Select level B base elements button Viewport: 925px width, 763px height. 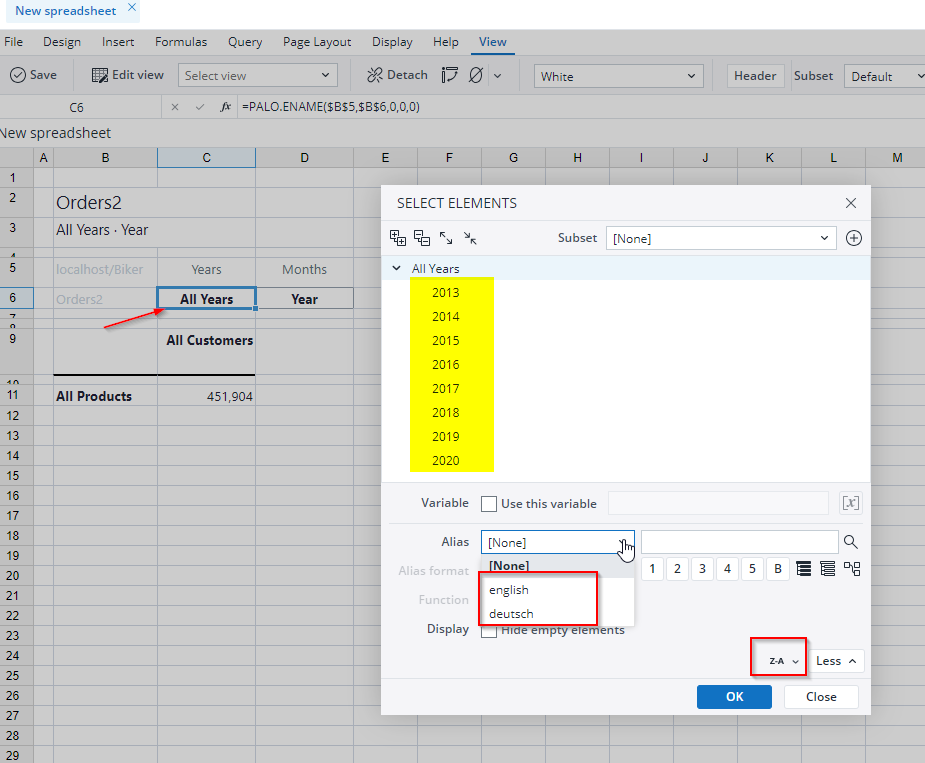778,569
